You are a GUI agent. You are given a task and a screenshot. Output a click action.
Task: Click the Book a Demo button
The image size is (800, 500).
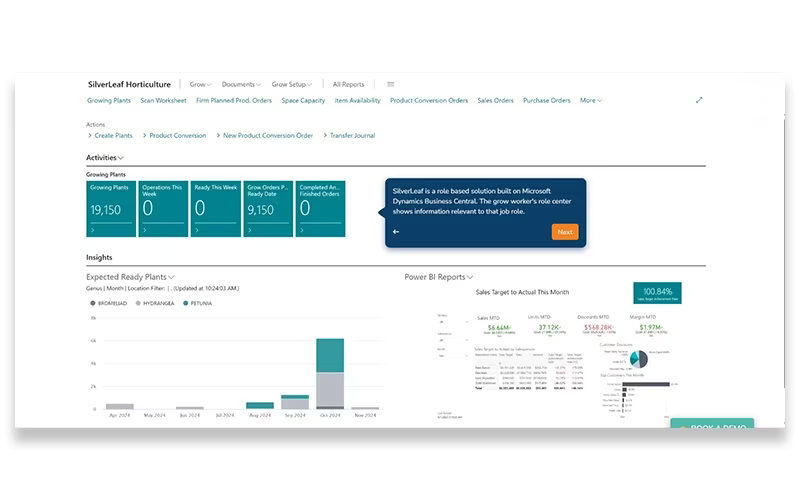pyautogui.click(x=712, y=424)
